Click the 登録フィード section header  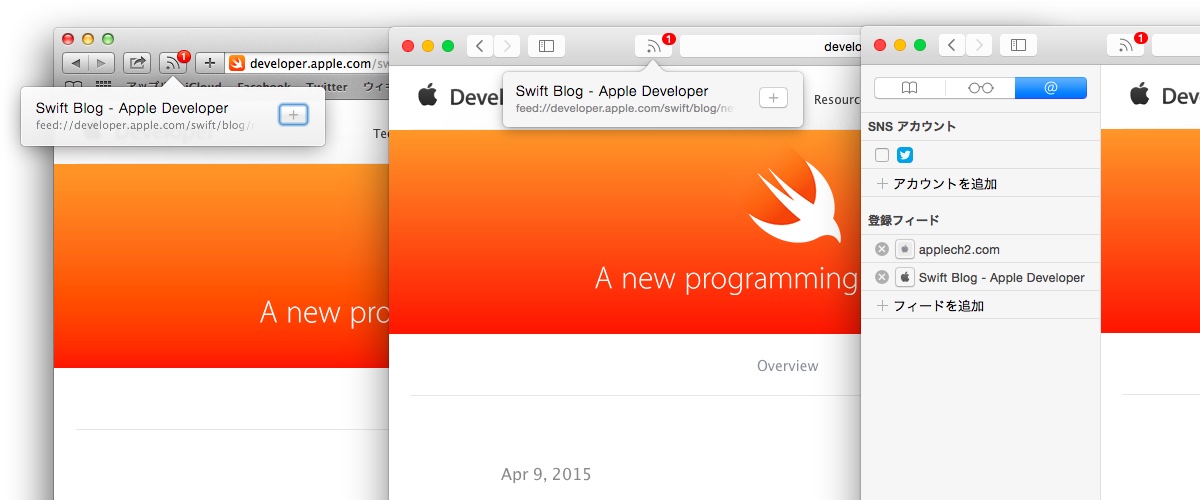coord(904,221)
